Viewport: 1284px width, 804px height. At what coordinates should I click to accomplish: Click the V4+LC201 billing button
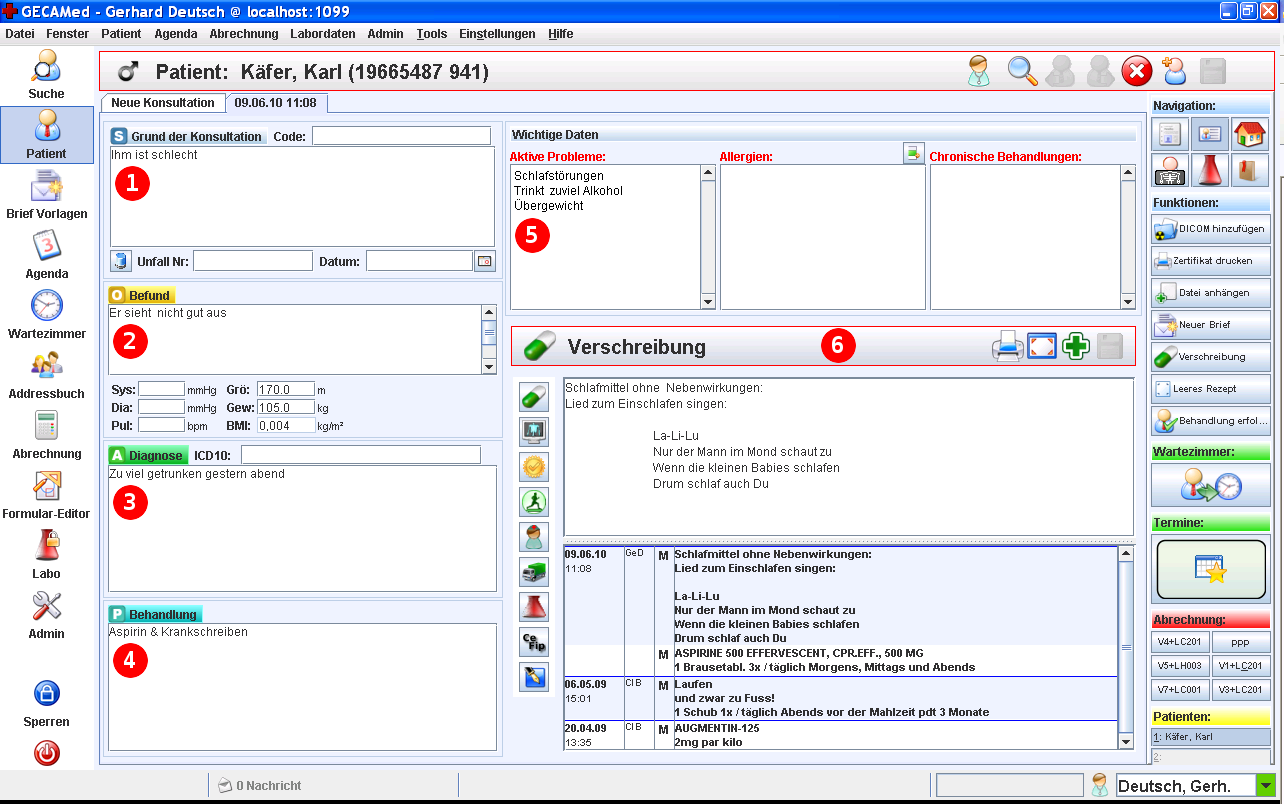coord(1180,642)
